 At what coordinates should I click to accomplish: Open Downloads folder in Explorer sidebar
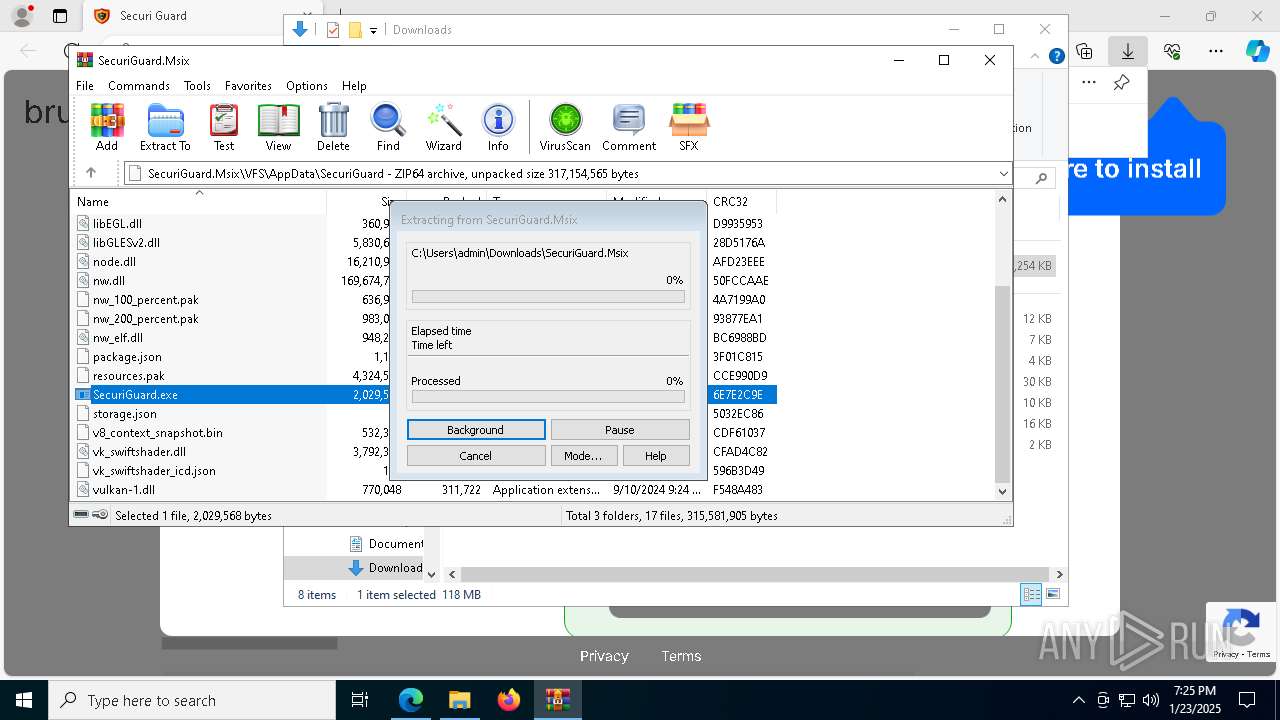tap(386, 567)
